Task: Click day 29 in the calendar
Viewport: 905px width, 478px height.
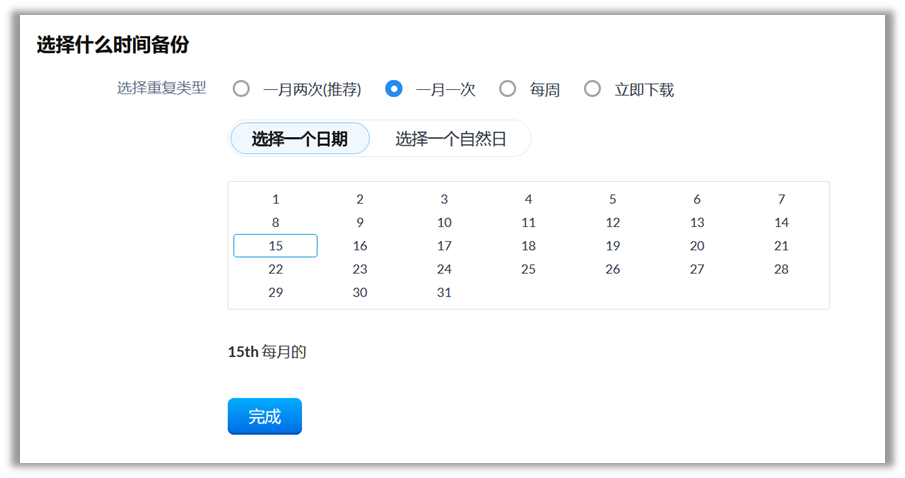Action: tap(276, 293)
